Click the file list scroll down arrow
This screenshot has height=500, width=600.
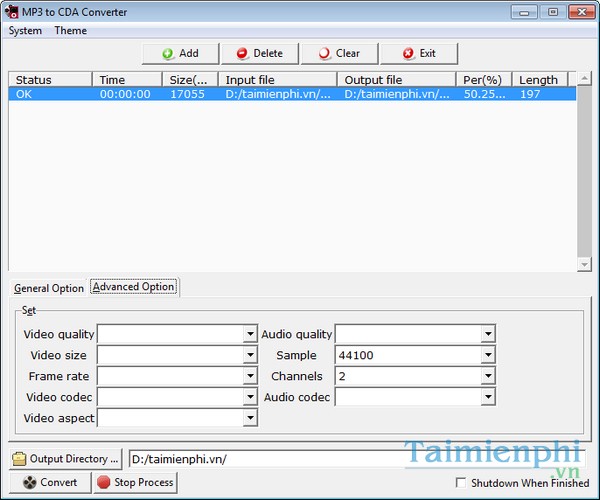click(x=584, y=264)
